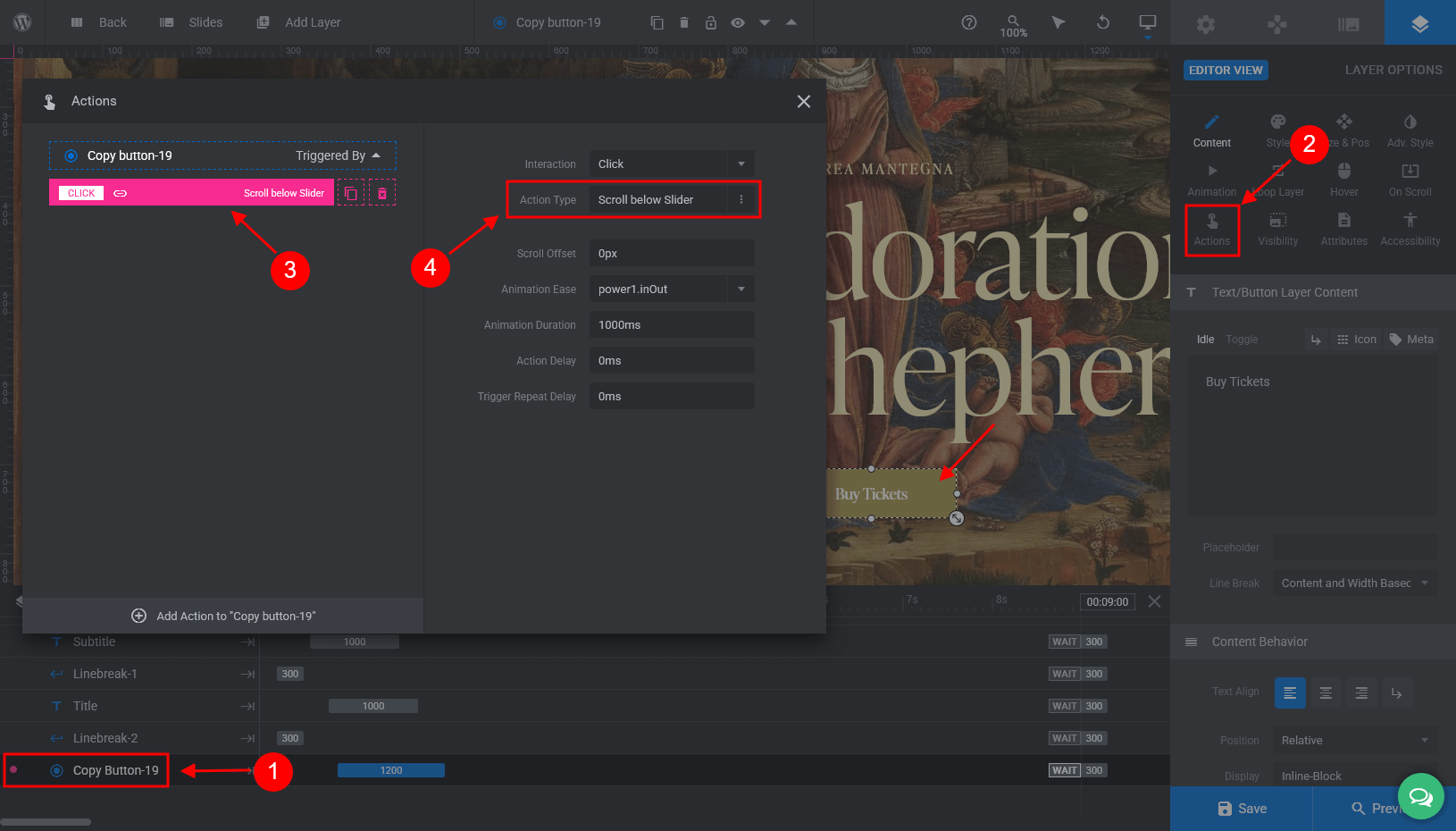Select the Buy Tickets button on canvas
Screen dimensions: 1456x831
[x=891, y=494]
